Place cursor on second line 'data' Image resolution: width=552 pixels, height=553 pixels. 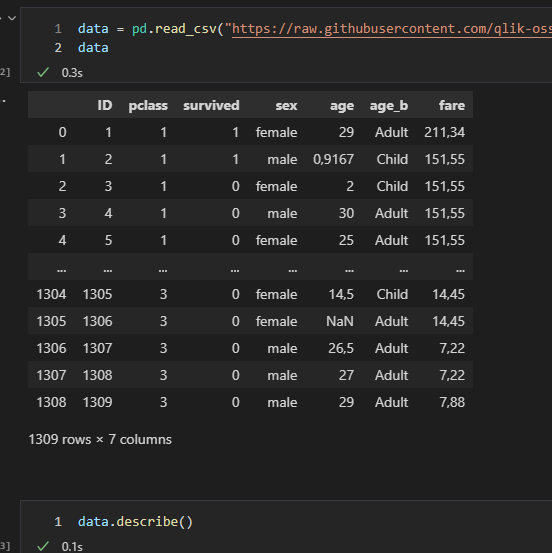[x=93, y=48]
